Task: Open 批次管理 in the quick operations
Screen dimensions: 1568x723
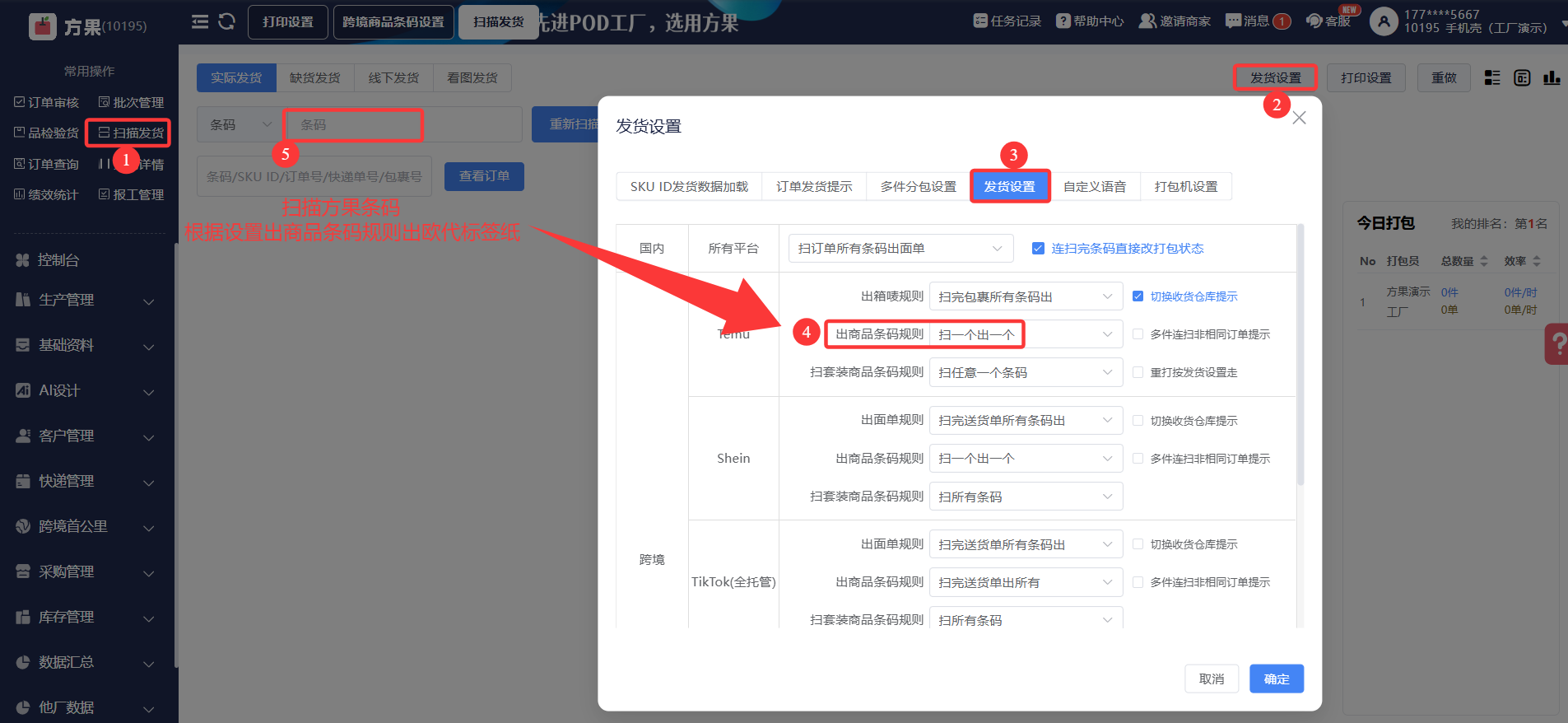Action: 131,102
